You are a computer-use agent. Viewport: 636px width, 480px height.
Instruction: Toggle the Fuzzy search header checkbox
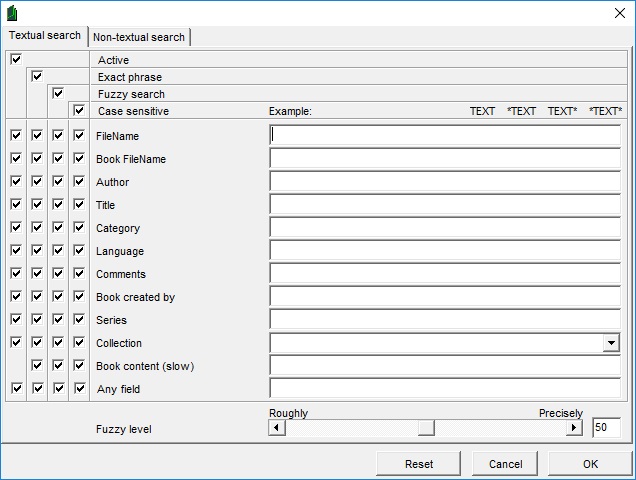58,93
